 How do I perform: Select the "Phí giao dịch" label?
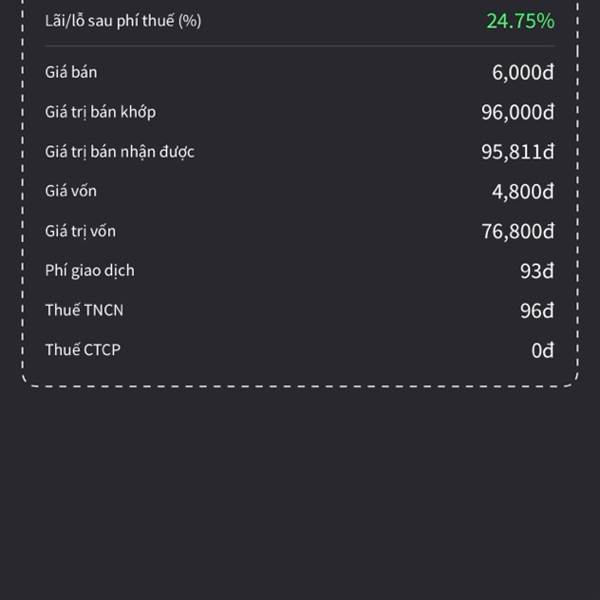(x=90, y=271)
